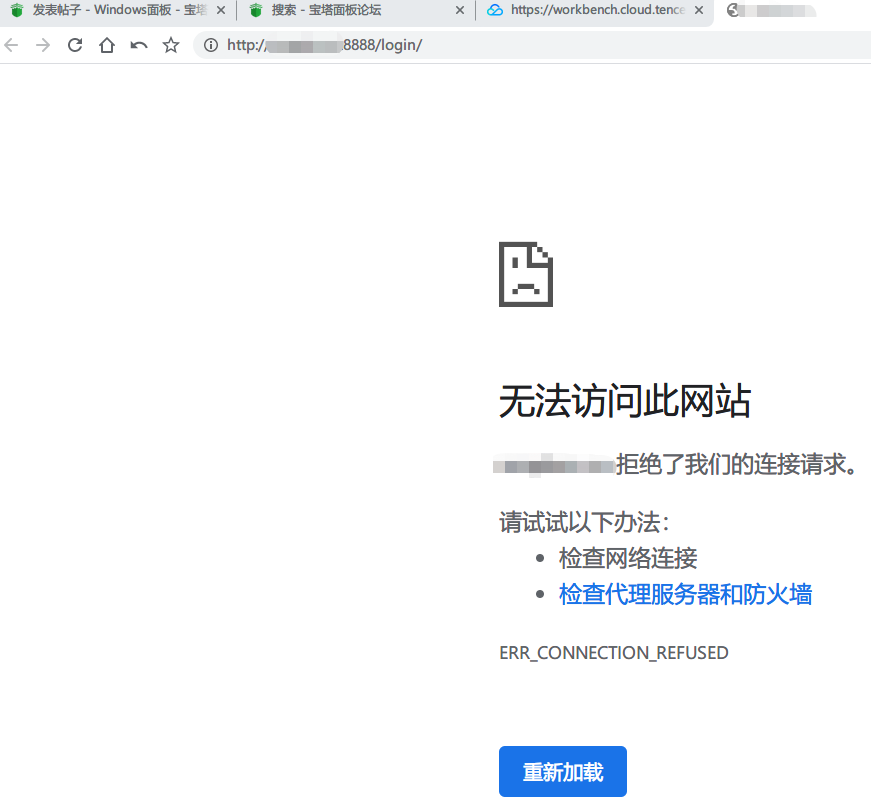Close the workbench.cloud.tencent tab
Screen dimensions: 871x810
tap(699, 10)
